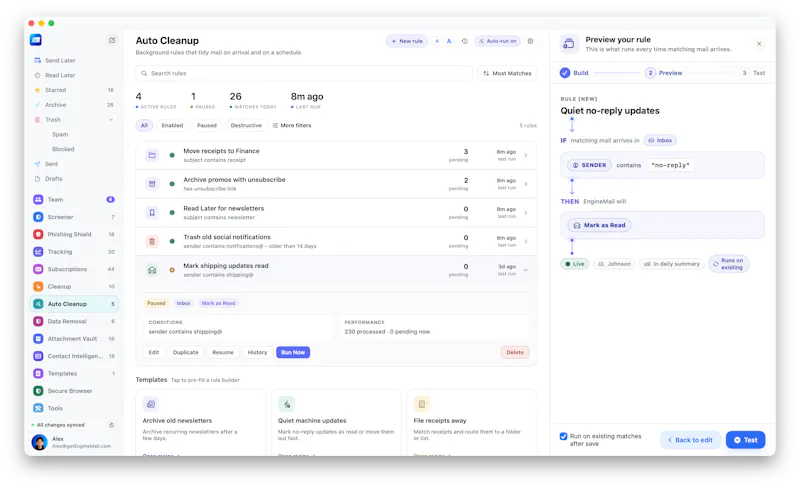Expand More filters
This screenshot has height=488, width=800.
point(292,126)
